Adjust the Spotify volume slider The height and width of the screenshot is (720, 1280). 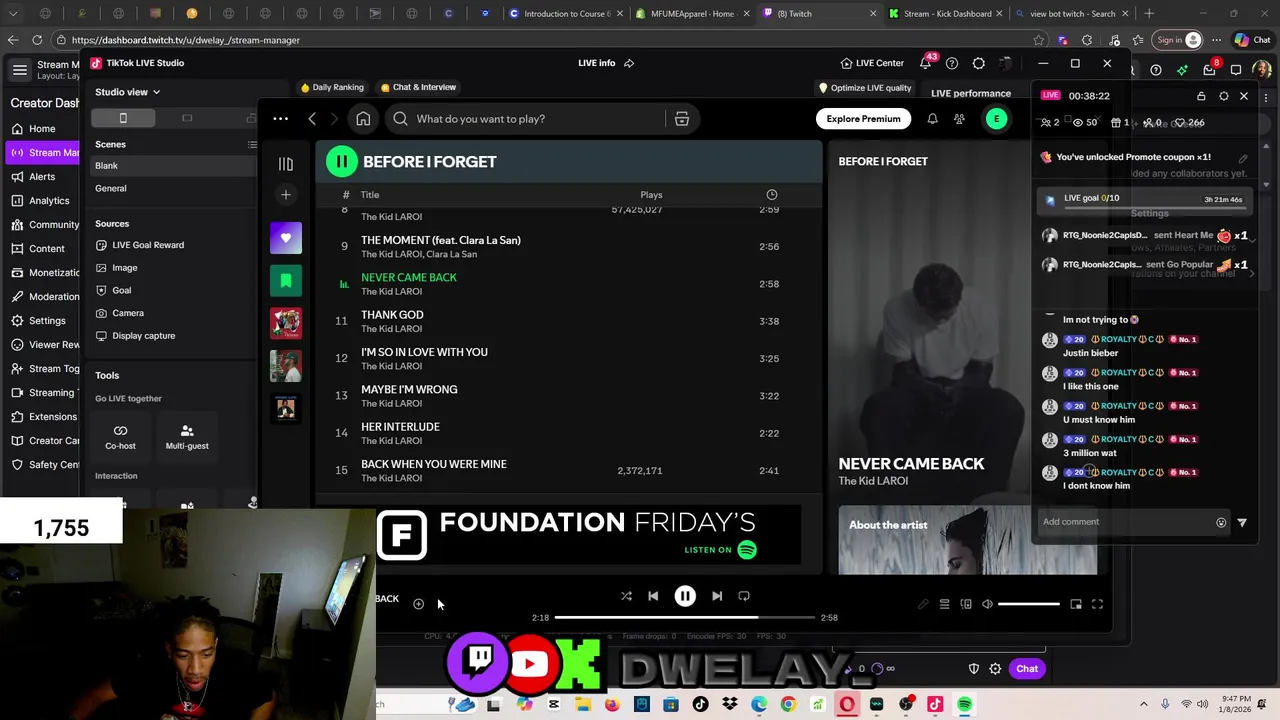(x=1028, y=604)
